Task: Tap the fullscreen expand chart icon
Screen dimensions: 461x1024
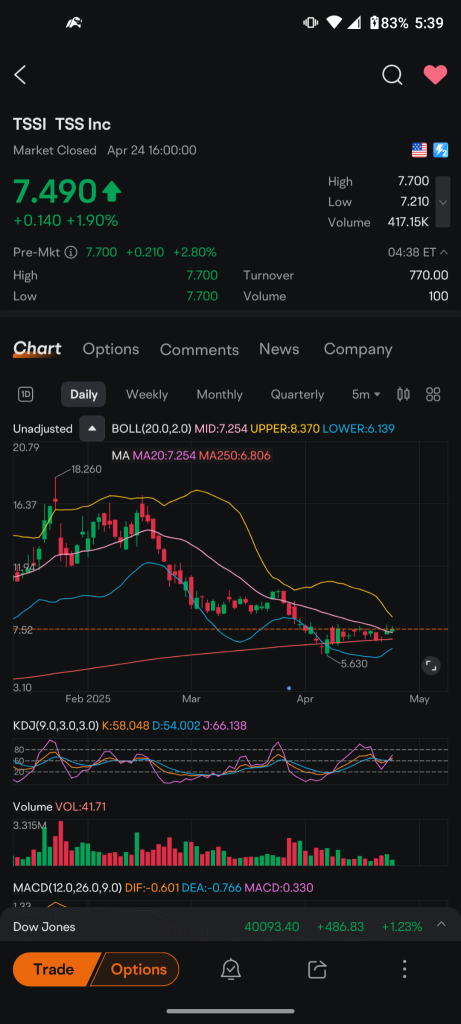Action: point(431,665)
